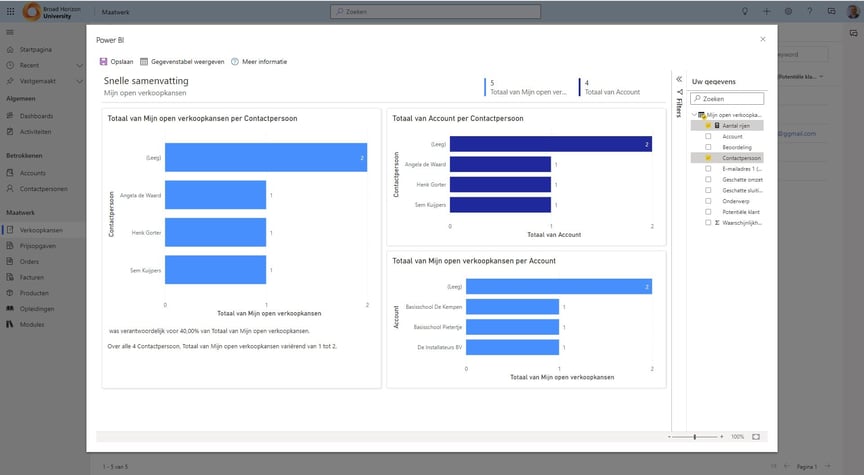Check the Geschatte sluiti... field checkbox
The width and height of the screenshot is (864, 475).
[708, 190]
